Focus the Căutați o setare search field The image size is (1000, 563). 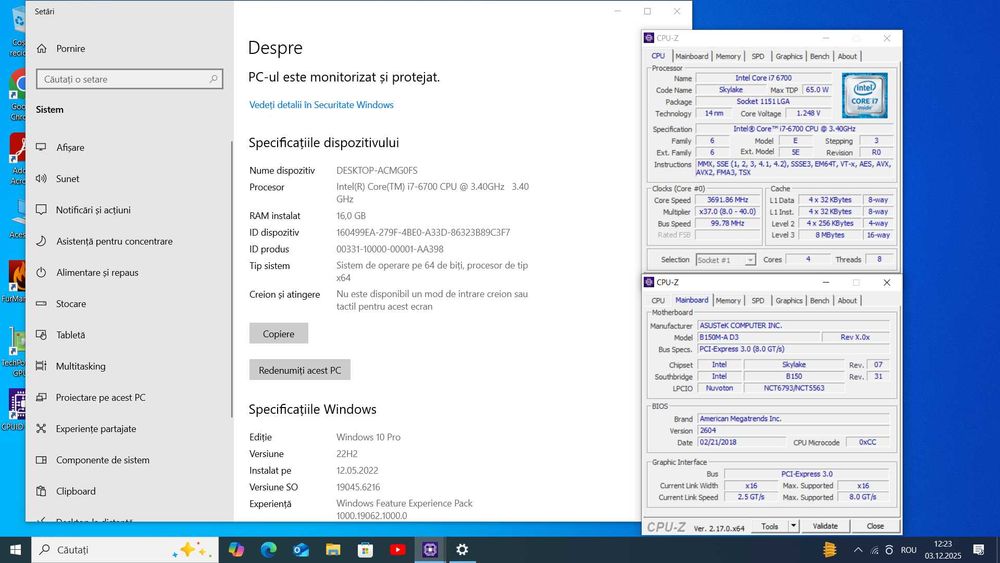pos(129,79)
